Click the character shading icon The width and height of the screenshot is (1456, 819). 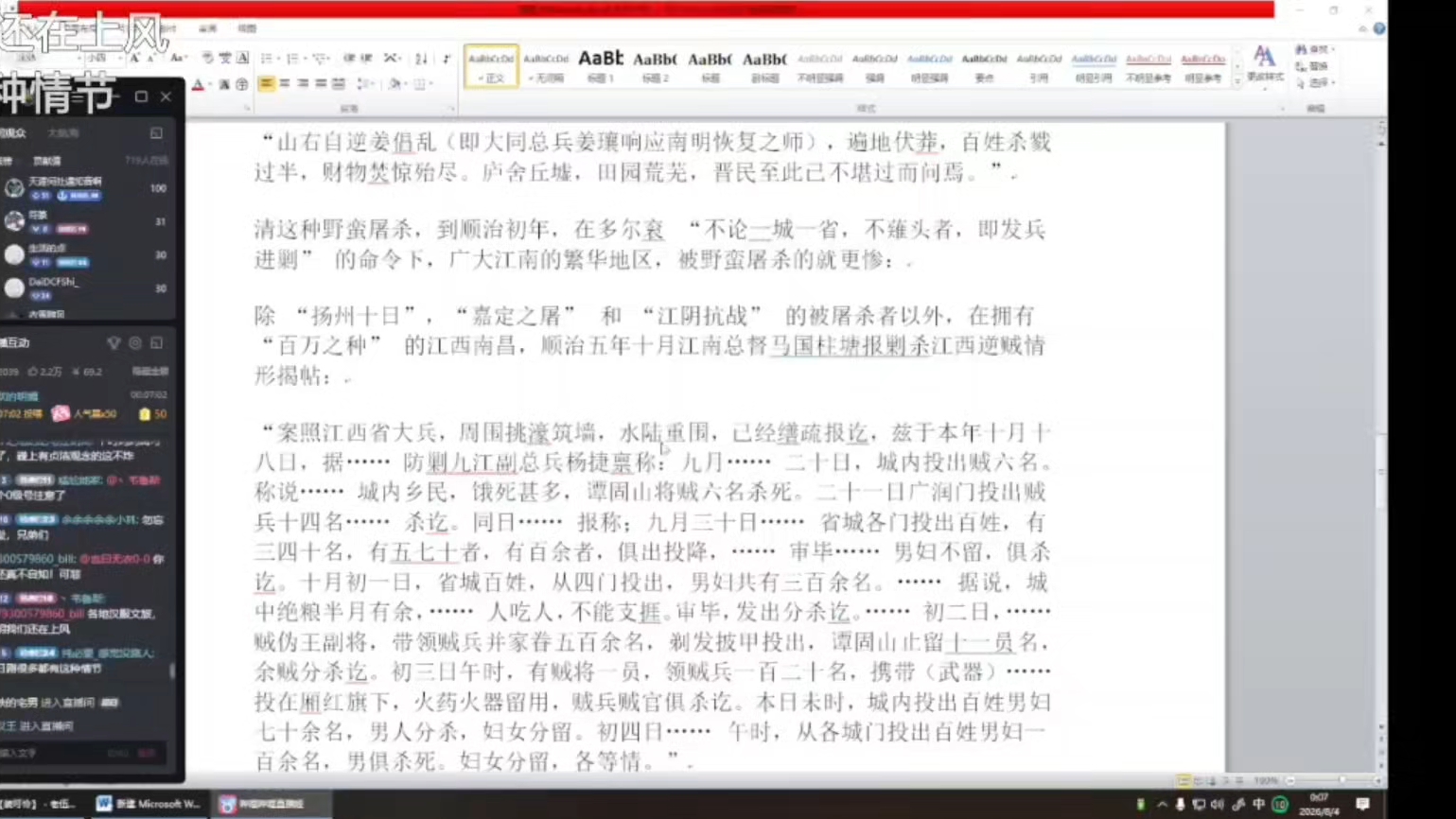pos(224,85)
